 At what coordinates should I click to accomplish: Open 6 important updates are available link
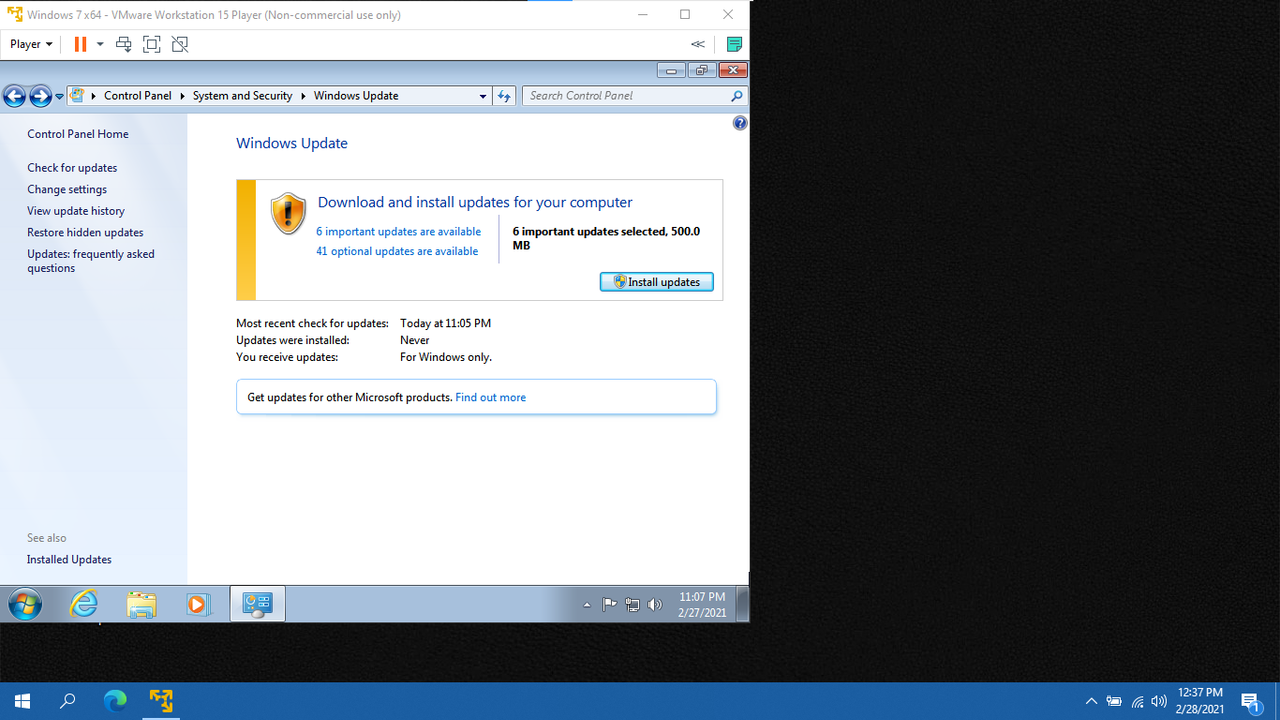click(398, 231)
